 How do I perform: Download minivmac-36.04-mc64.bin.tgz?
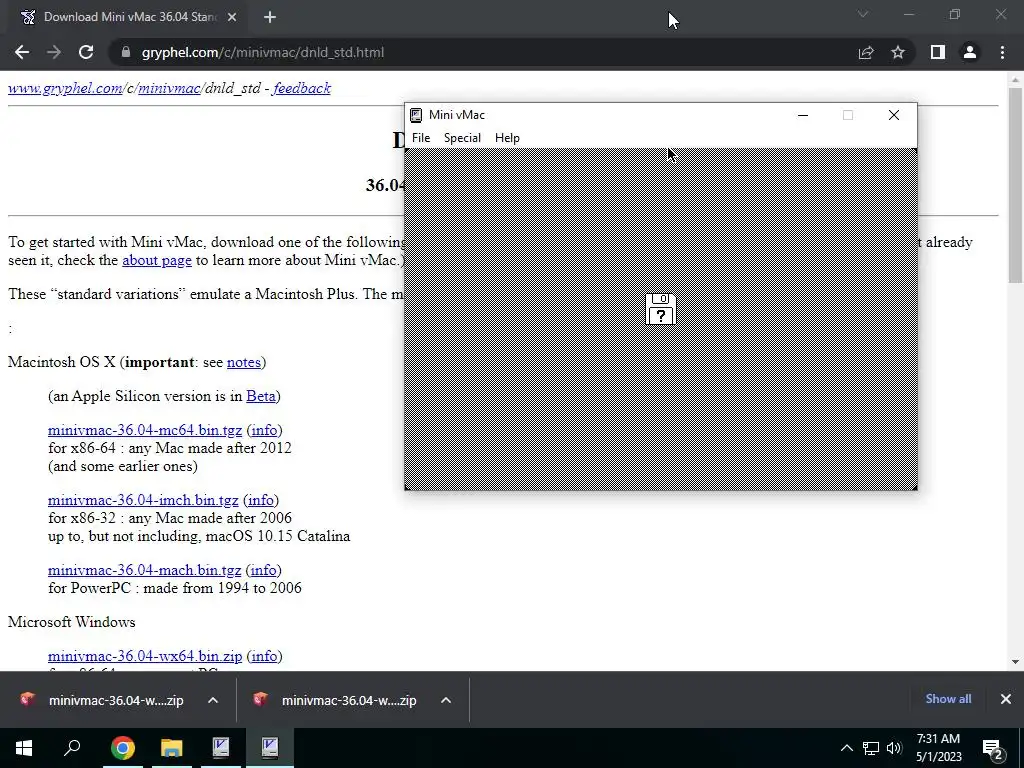pos(145,430)
